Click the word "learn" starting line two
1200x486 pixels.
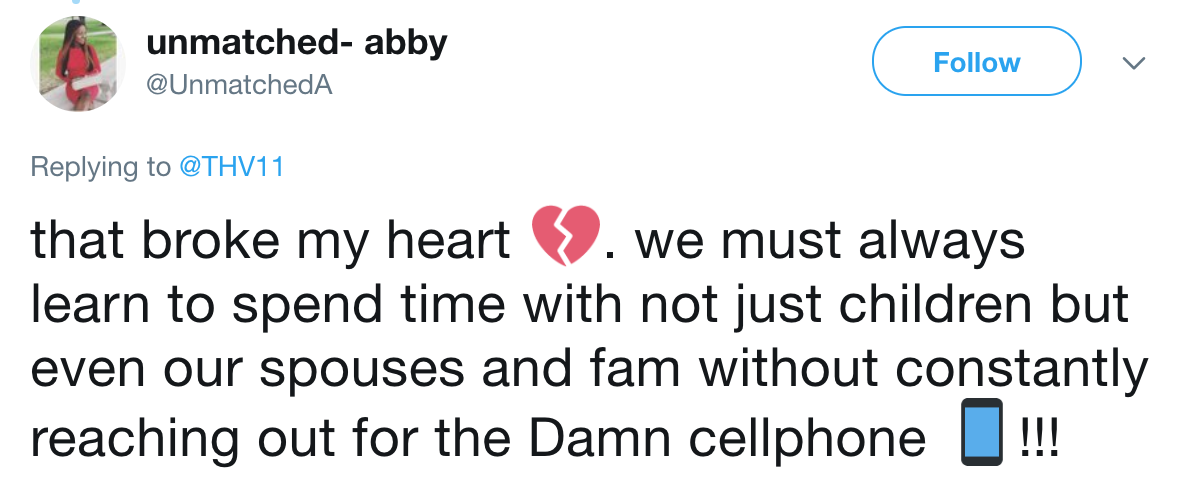[84, 305]
